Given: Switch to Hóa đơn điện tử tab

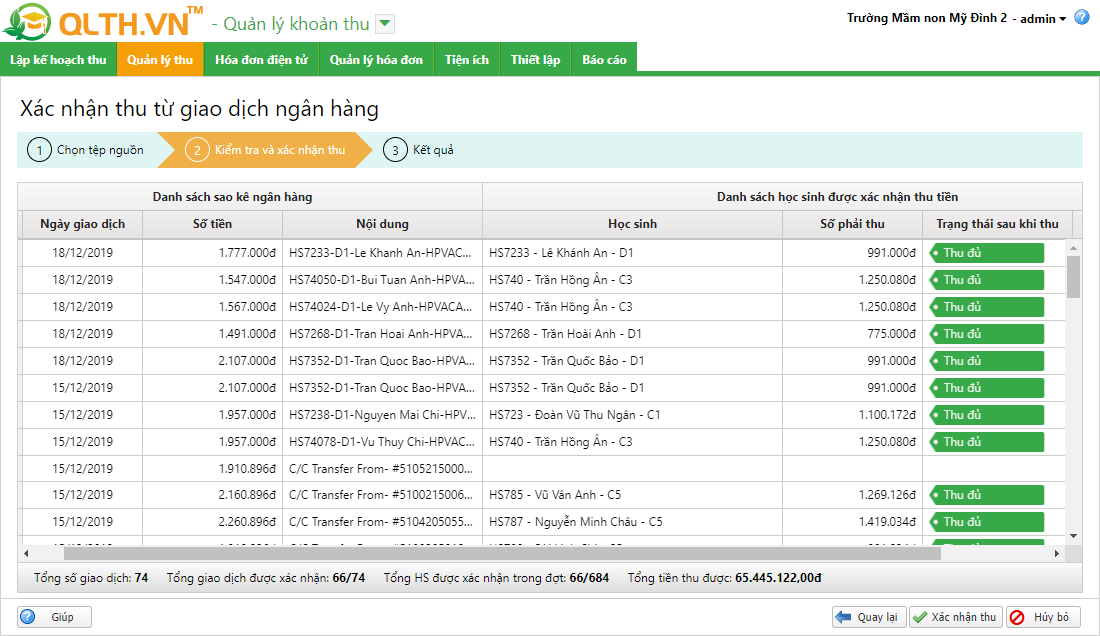Looking at the screenshot, I should click(261, 60).
